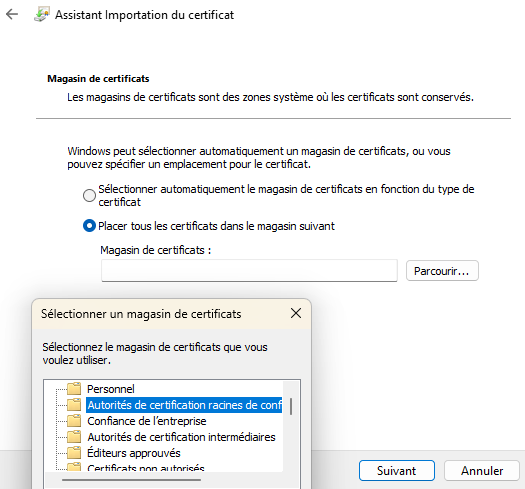The width and height of the screenshot is (525, 489).
Task: Select 'Autorités de certification intermédiaires' store
Action: tap(181, 437)
